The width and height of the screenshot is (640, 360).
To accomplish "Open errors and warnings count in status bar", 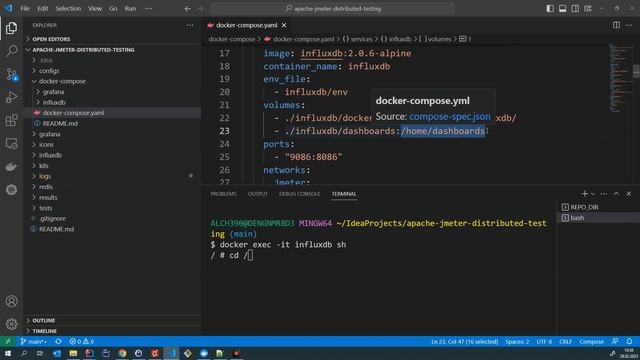I will (82, 341).
